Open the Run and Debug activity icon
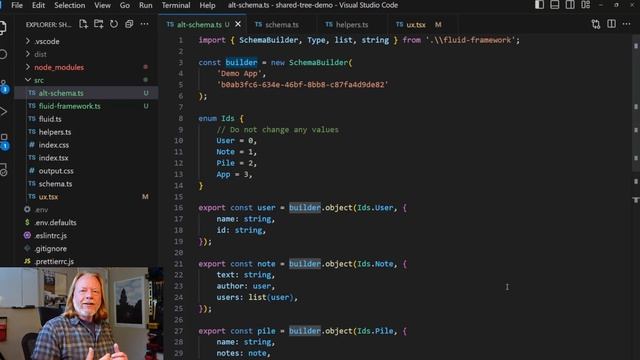The image size is (640, 360). [x=4, y=111]
